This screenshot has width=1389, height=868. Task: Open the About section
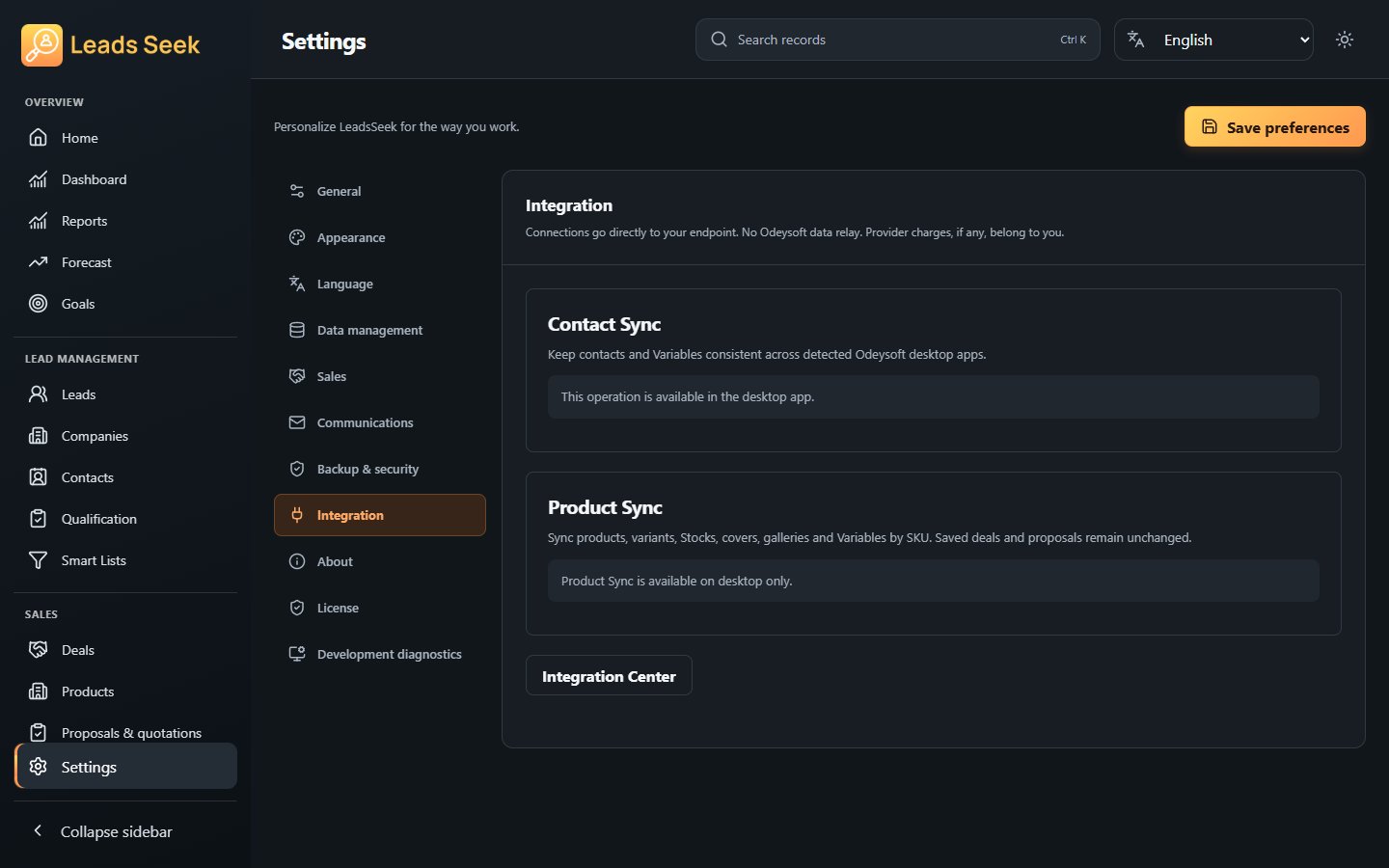pos(379,561)
